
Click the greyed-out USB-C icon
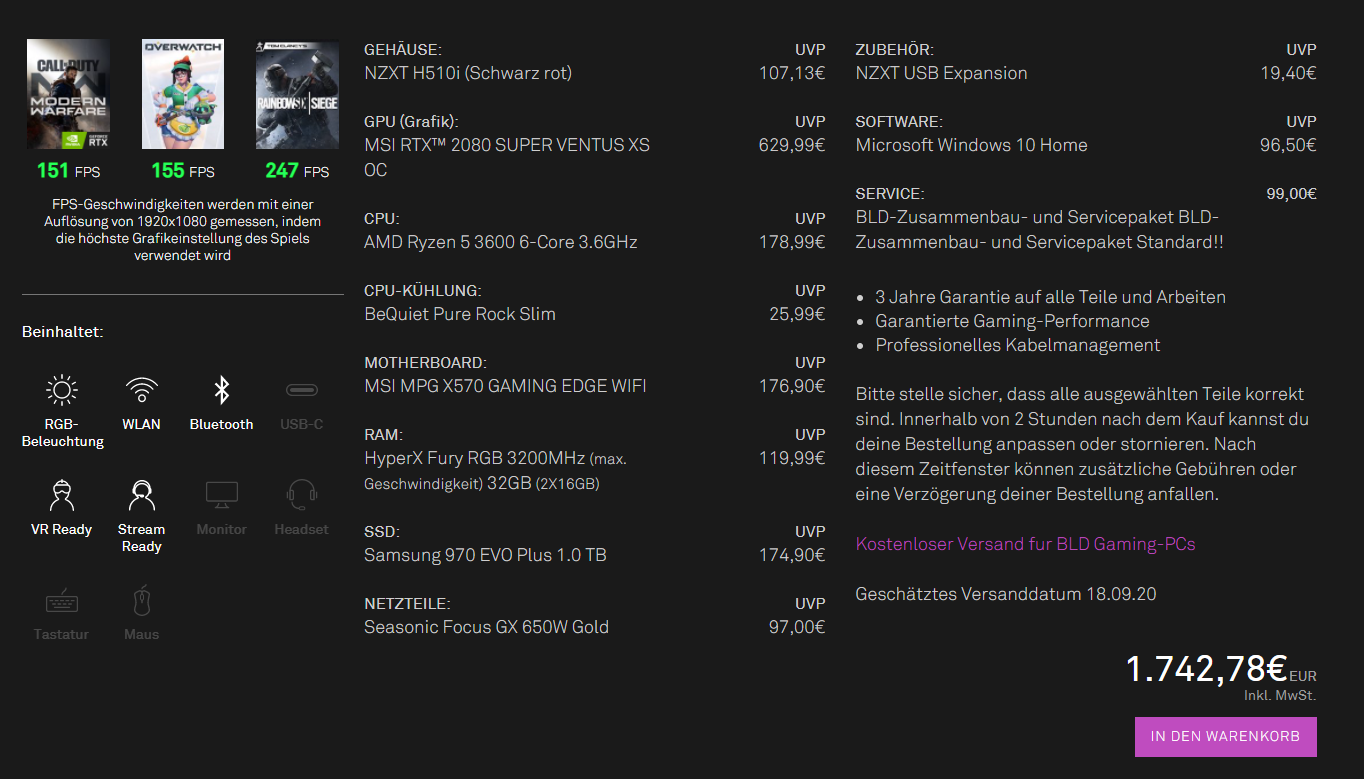click(301, 390)
